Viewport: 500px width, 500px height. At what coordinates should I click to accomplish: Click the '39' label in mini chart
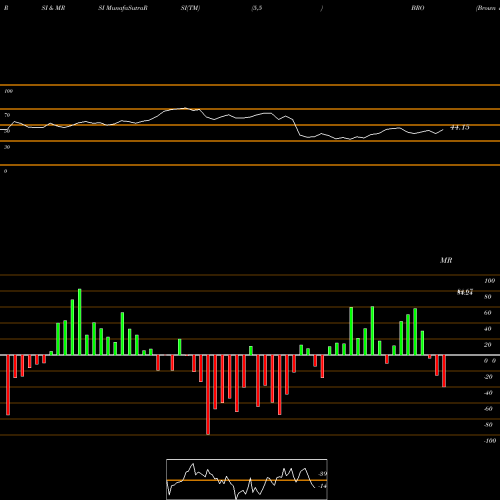pyautogui.click(x=323, y=474)
